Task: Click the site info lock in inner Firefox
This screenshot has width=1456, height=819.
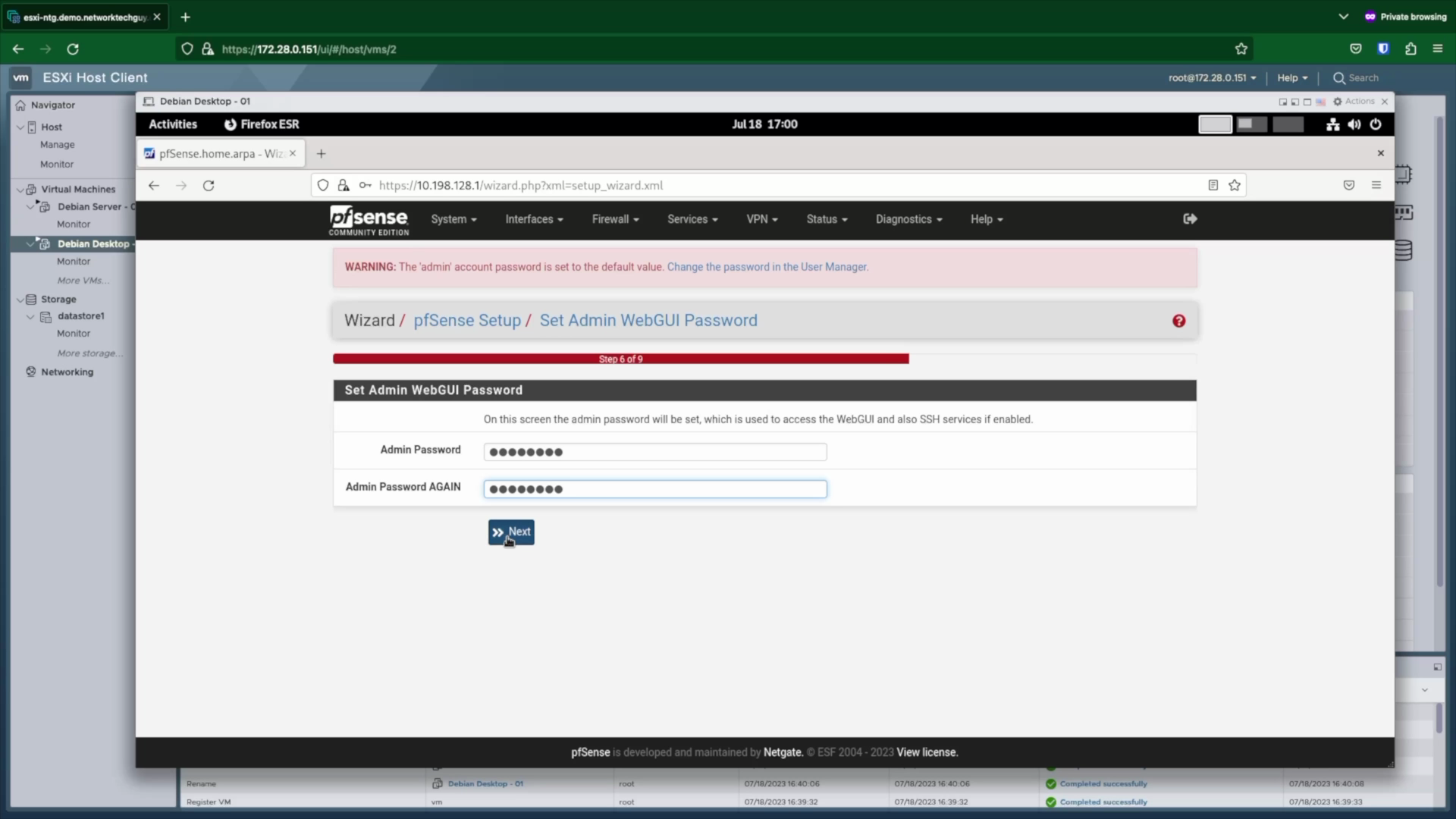Action: 344,185
